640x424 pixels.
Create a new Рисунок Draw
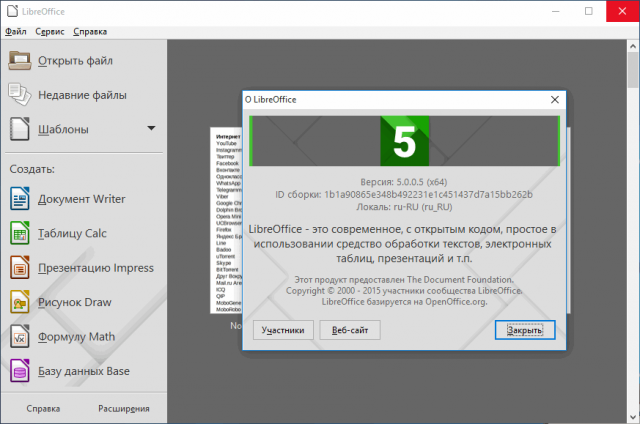(x=75, y=302)
